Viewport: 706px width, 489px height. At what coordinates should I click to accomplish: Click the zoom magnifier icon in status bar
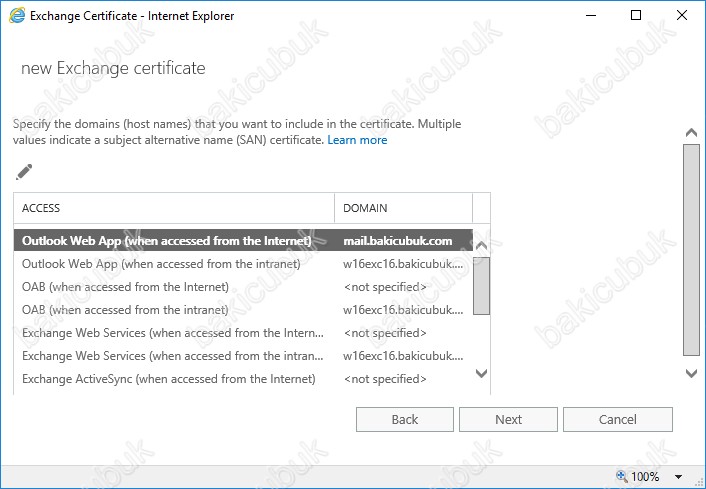coord(622,476)
